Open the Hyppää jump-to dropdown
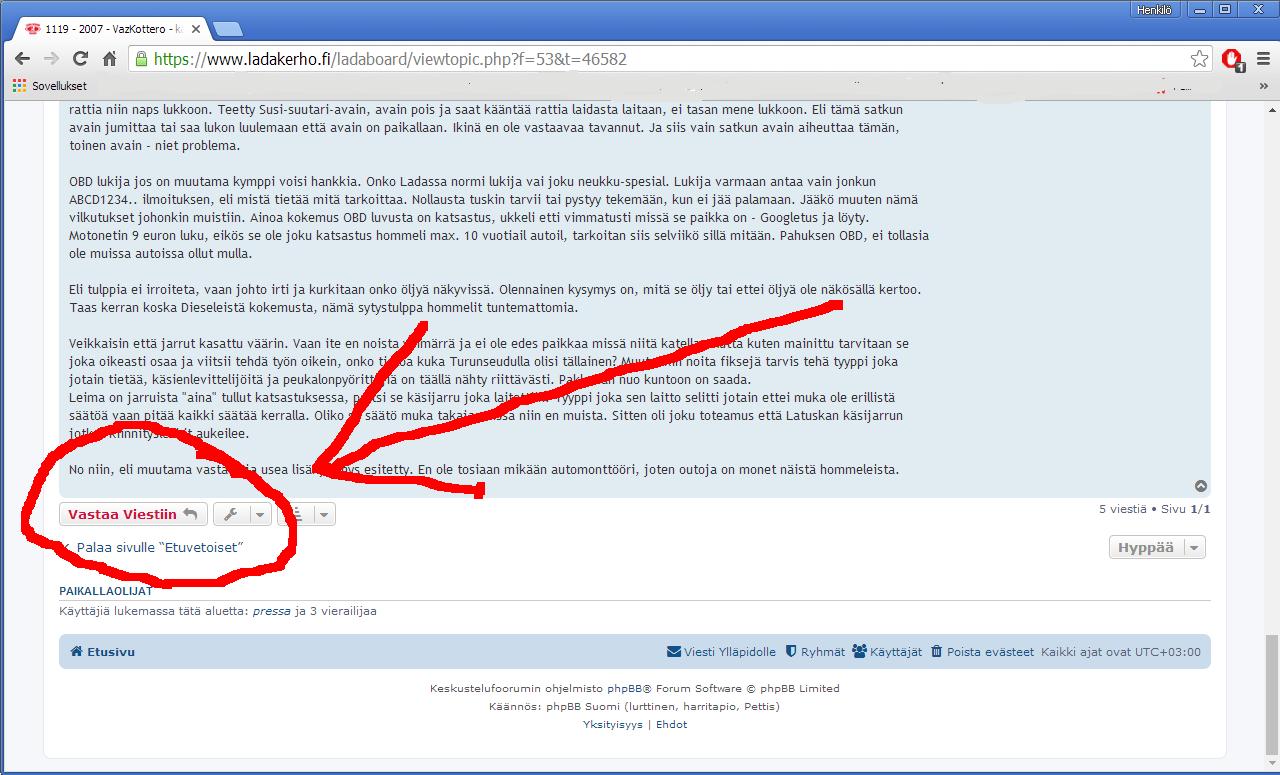 click(1157, 548)
